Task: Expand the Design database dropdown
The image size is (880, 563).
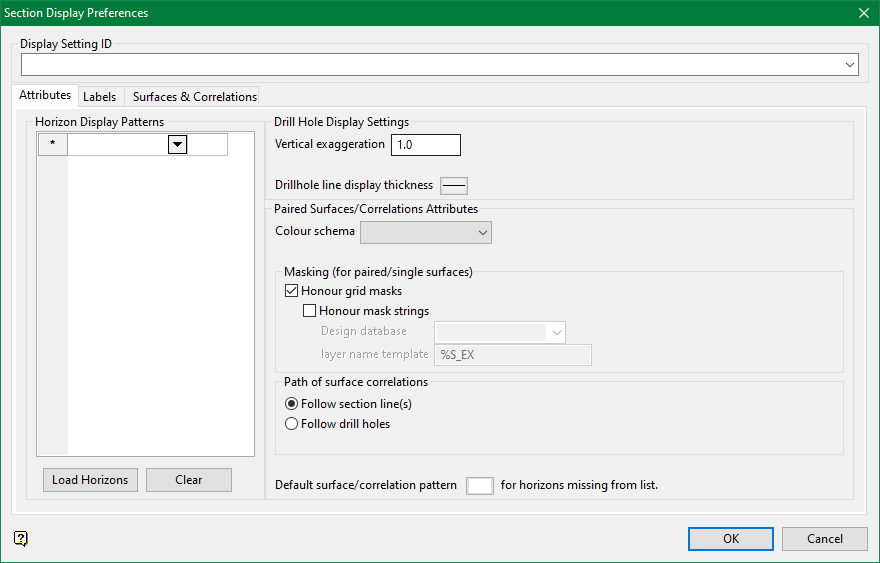Action: tap(555, 332)
